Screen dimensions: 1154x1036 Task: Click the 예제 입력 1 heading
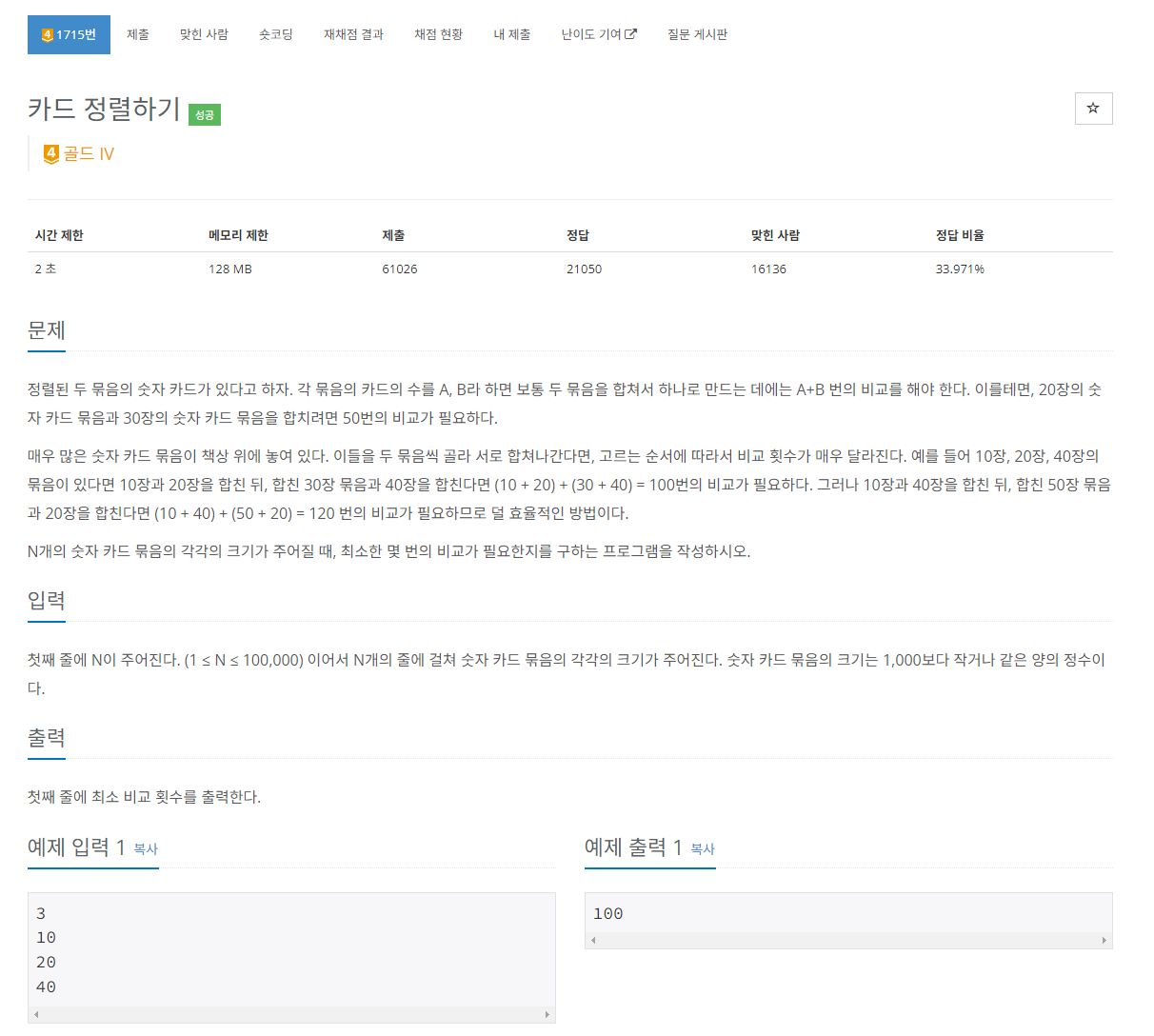click(x=76, y=847)
